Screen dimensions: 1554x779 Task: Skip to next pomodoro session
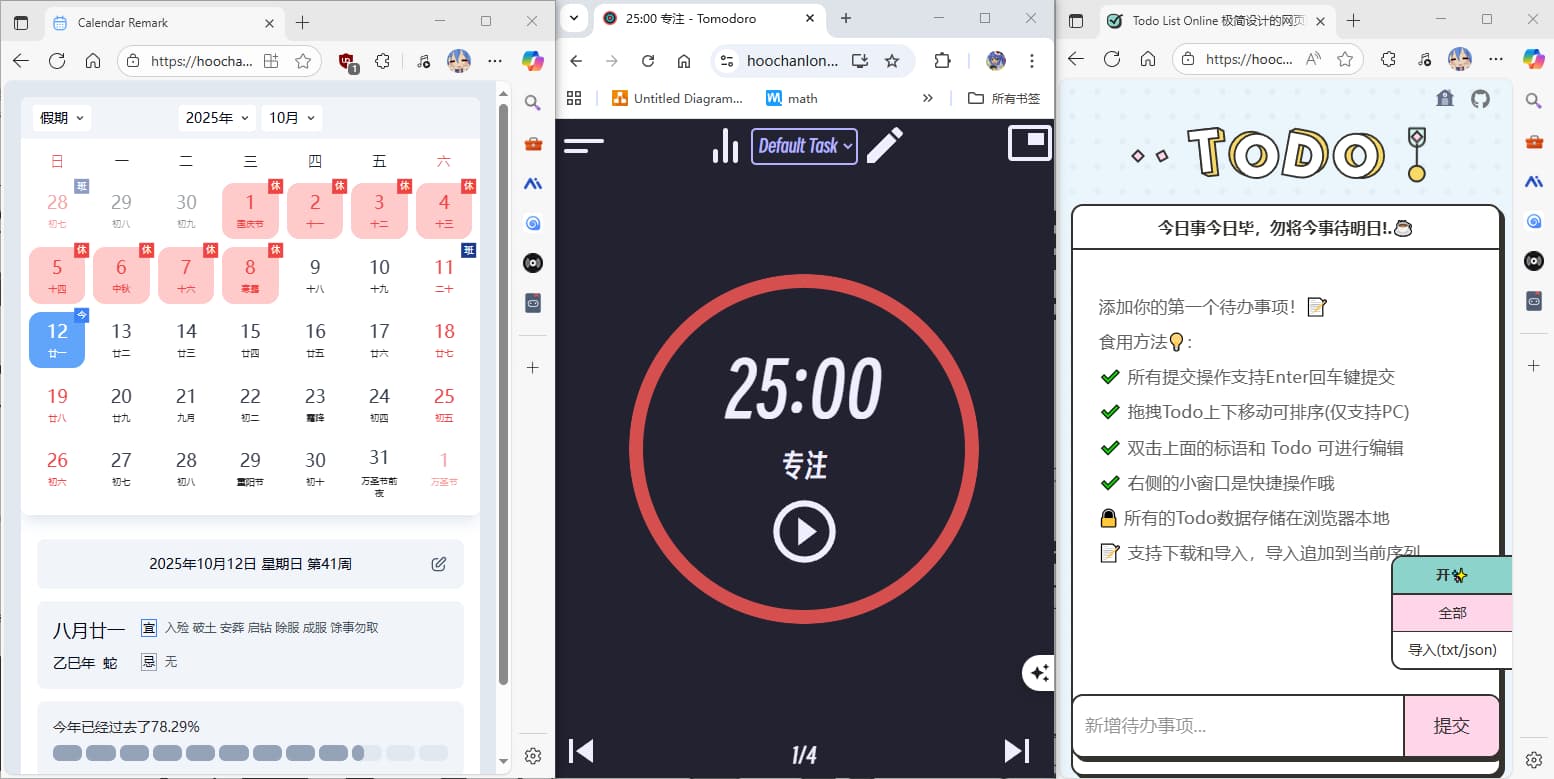1016,751
